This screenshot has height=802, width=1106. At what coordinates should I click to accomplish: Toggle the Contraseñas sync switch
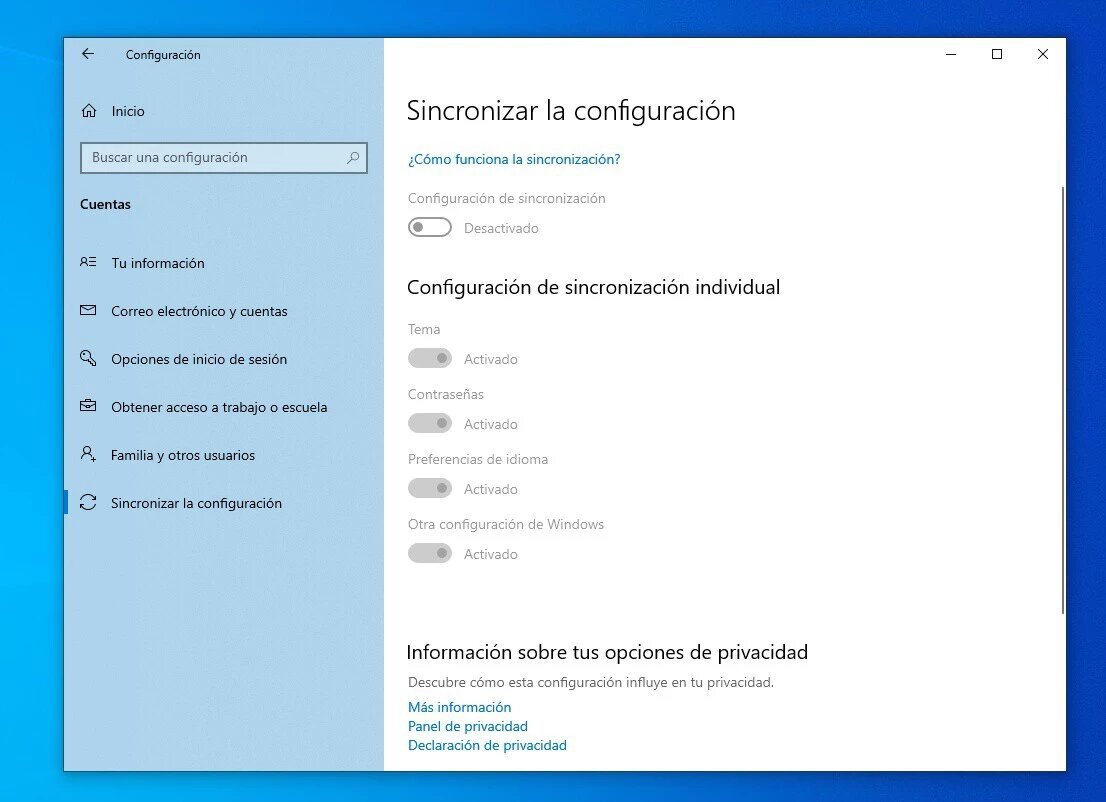[x=430, y=424]
